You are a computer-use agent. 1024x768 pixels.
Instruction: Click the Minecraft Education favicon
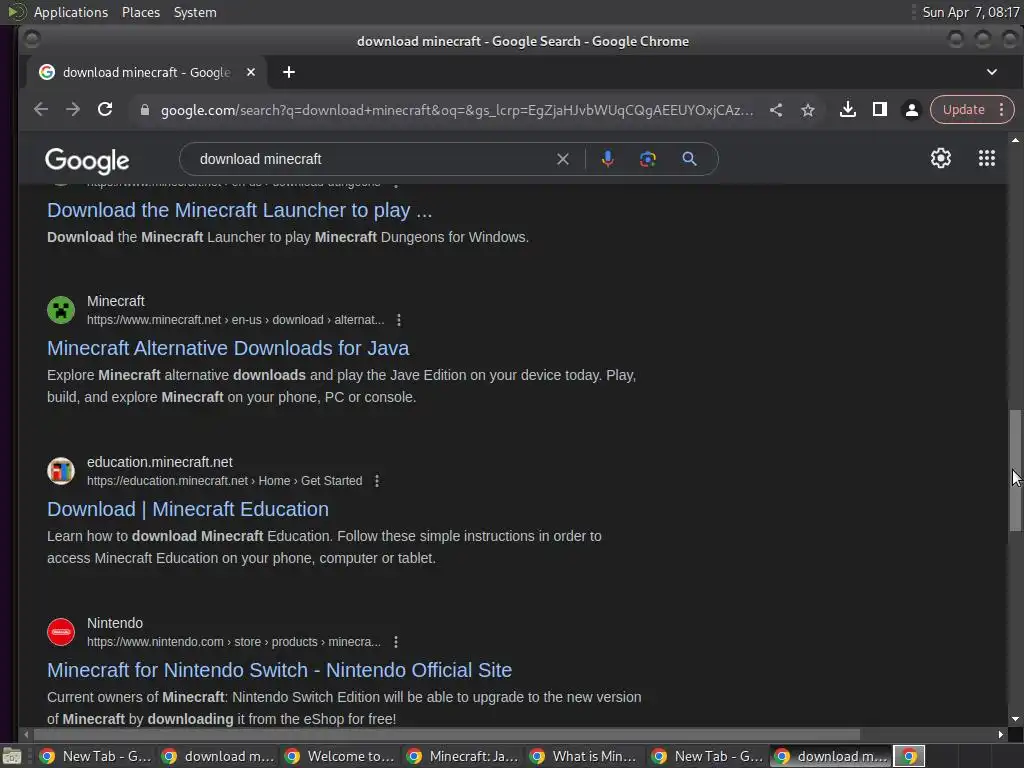[x=61, y=471]
